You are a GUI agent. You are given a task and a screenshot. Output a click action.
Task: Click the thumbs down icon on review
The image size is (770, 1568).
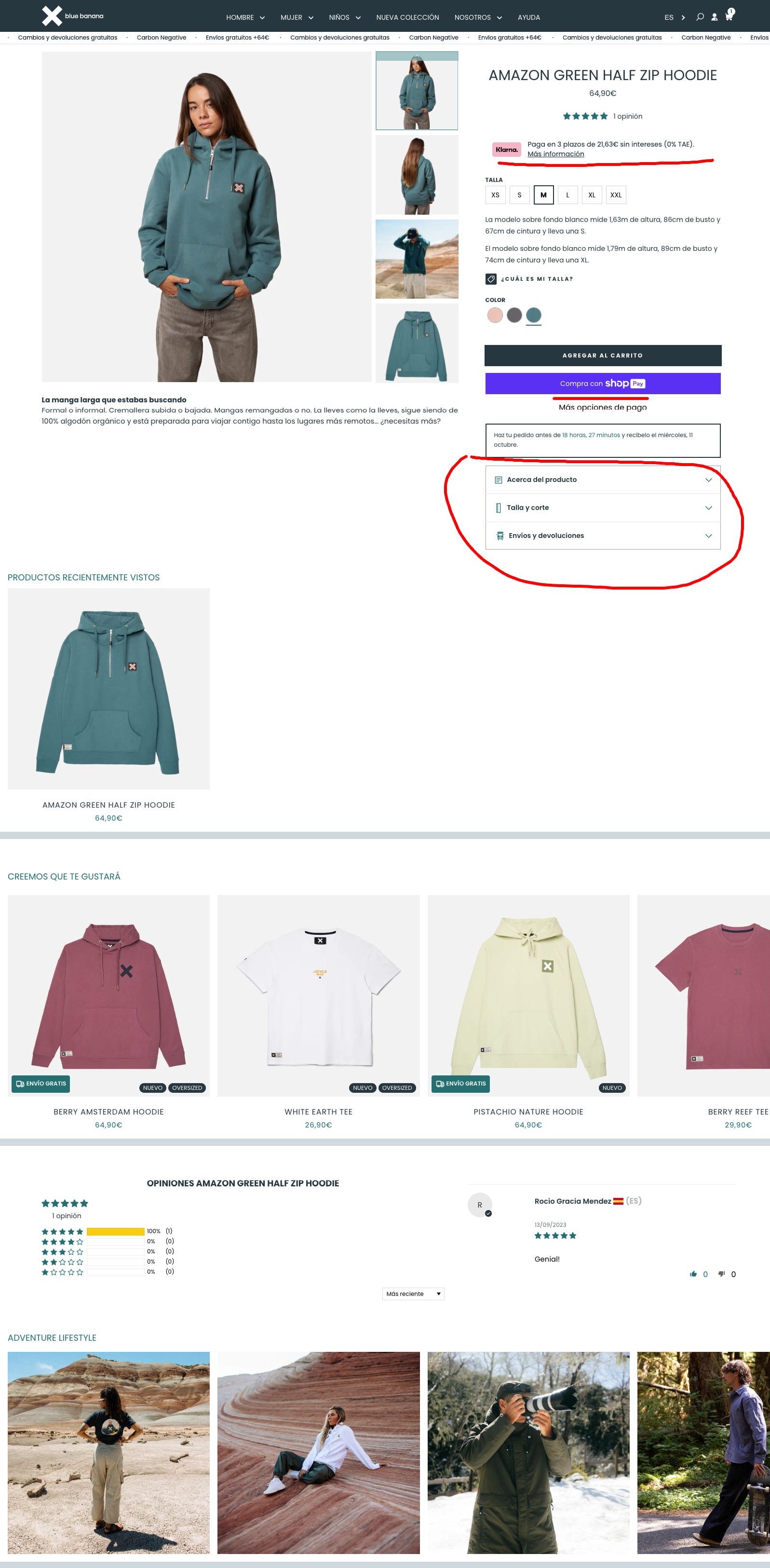tap(721, 1274)
